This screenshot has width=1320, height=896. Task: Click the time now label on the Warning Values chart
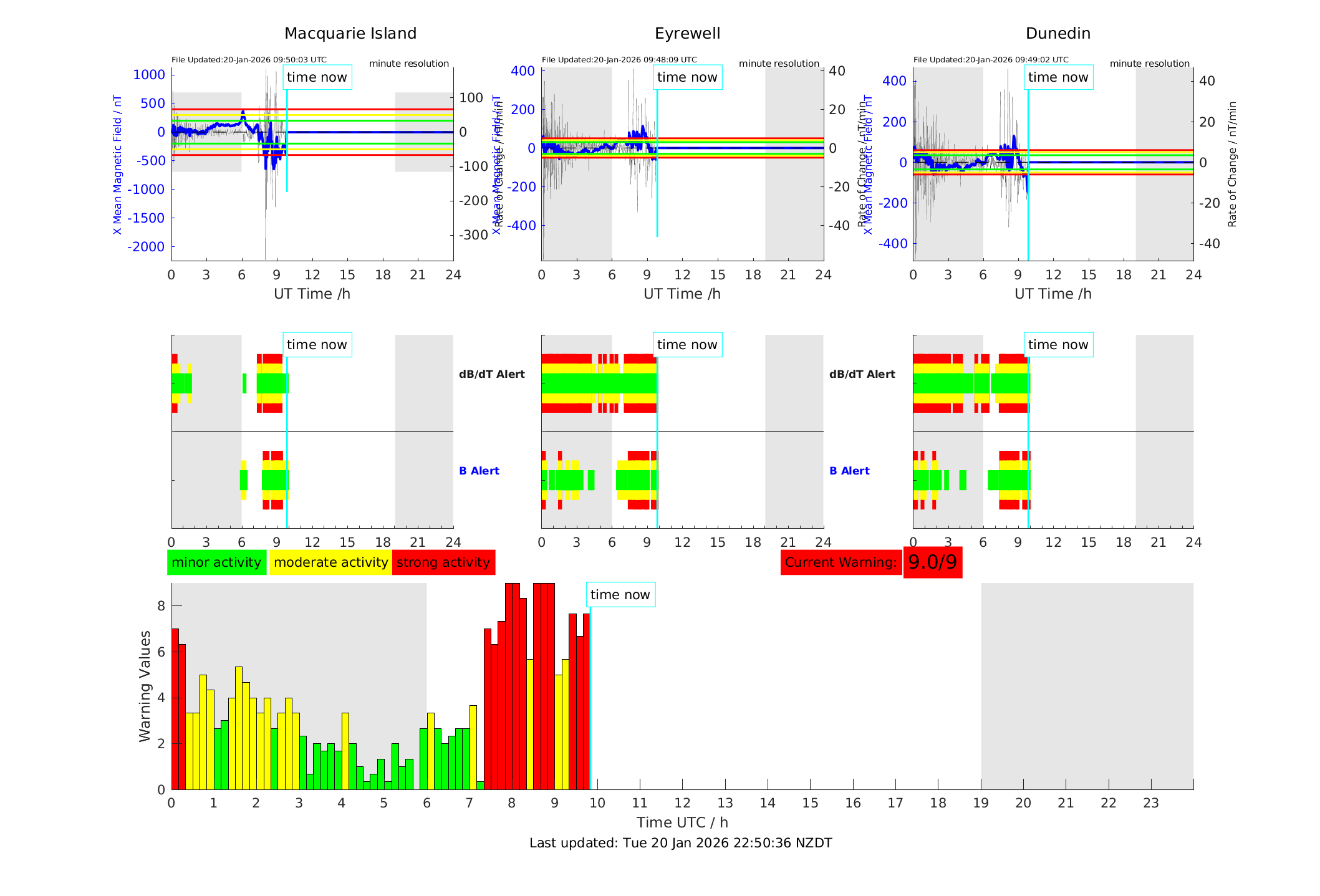tap(620, 595)
